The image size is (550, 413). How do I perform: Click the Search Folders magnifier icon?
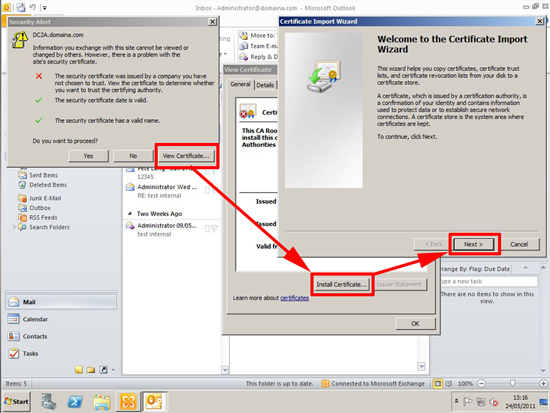click(x=22, y=227)
